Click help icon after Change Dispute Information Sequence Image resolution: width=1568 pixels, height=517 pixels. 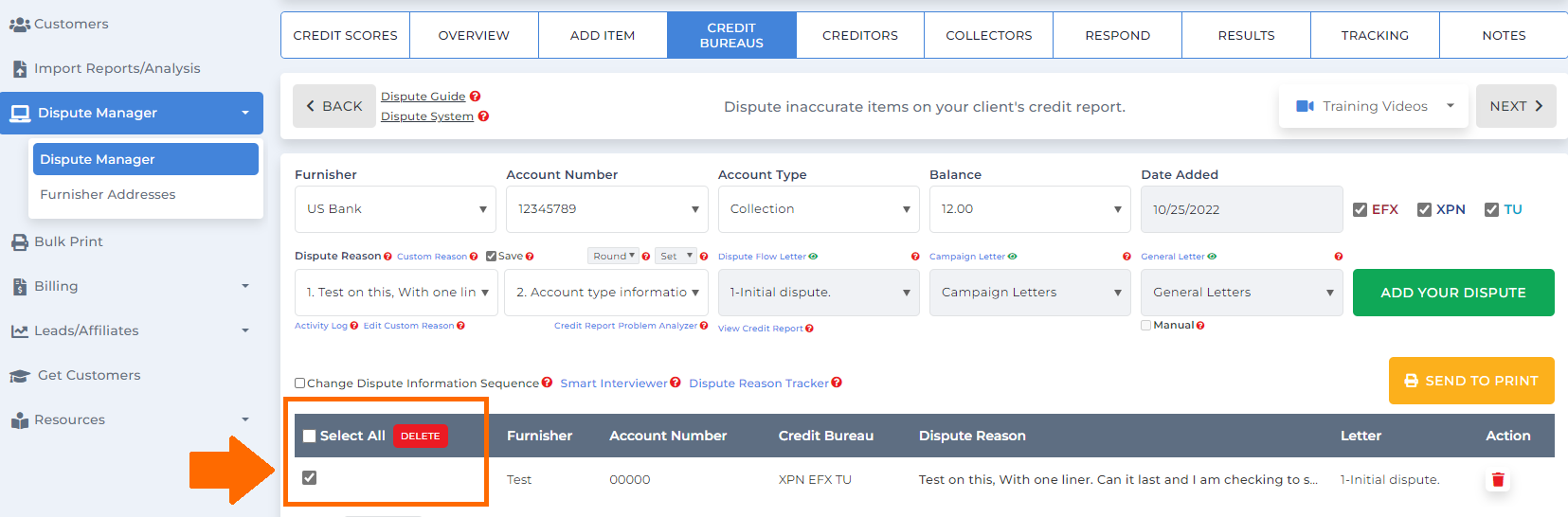point(547,383)
